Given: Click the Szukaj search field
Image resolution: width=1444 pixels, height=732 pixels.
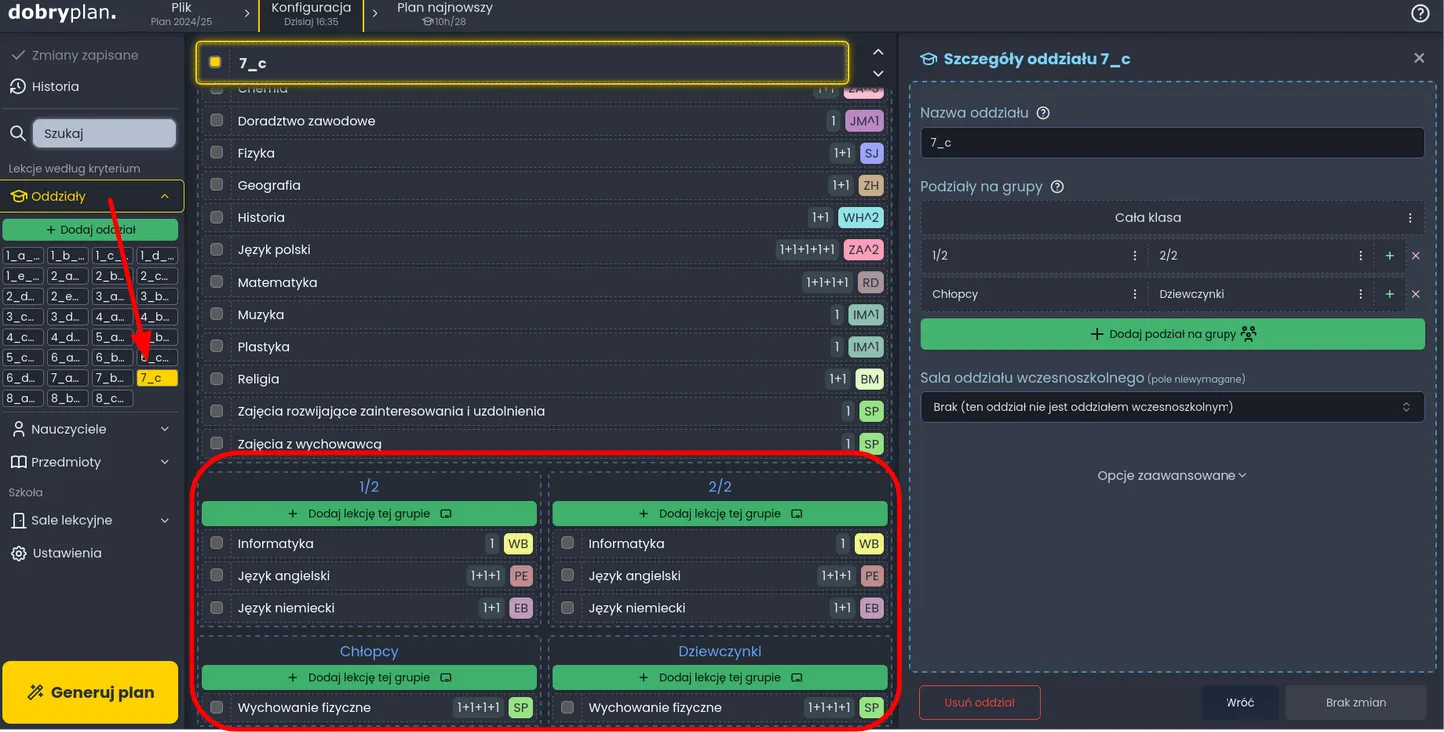Looking at the screenshot, I should click(x=104, y=133).
